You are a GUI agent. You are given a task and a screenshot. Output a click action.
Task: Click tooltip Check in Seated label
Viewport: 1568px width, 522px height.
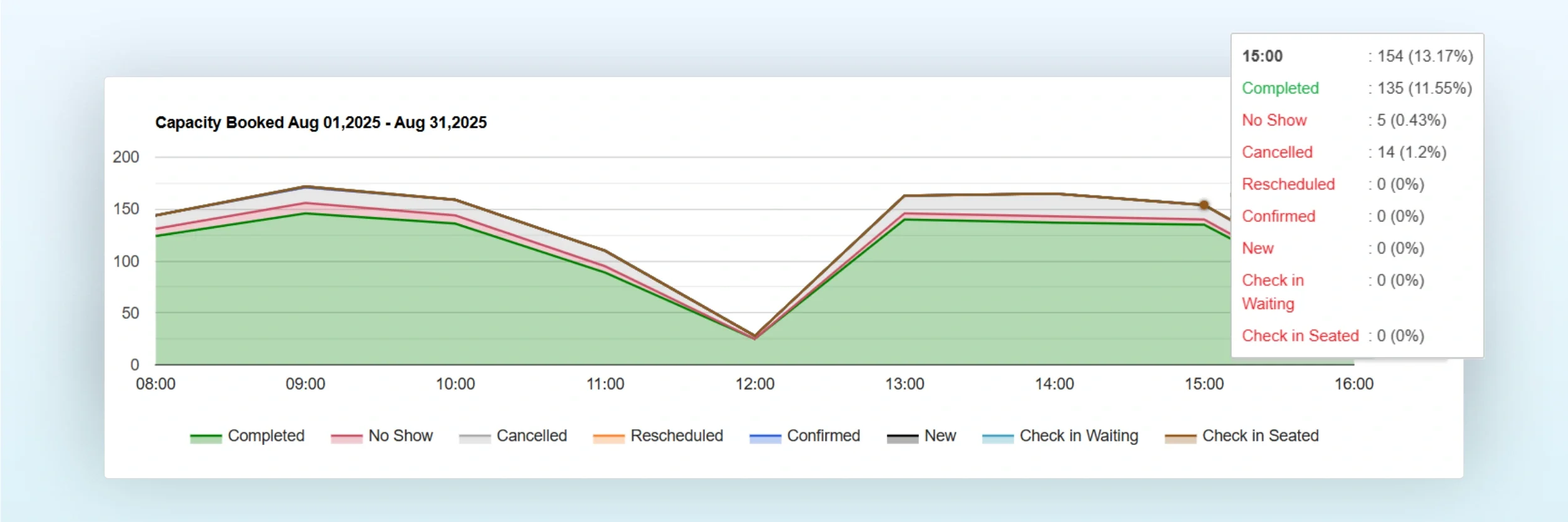coord(1300,335)
